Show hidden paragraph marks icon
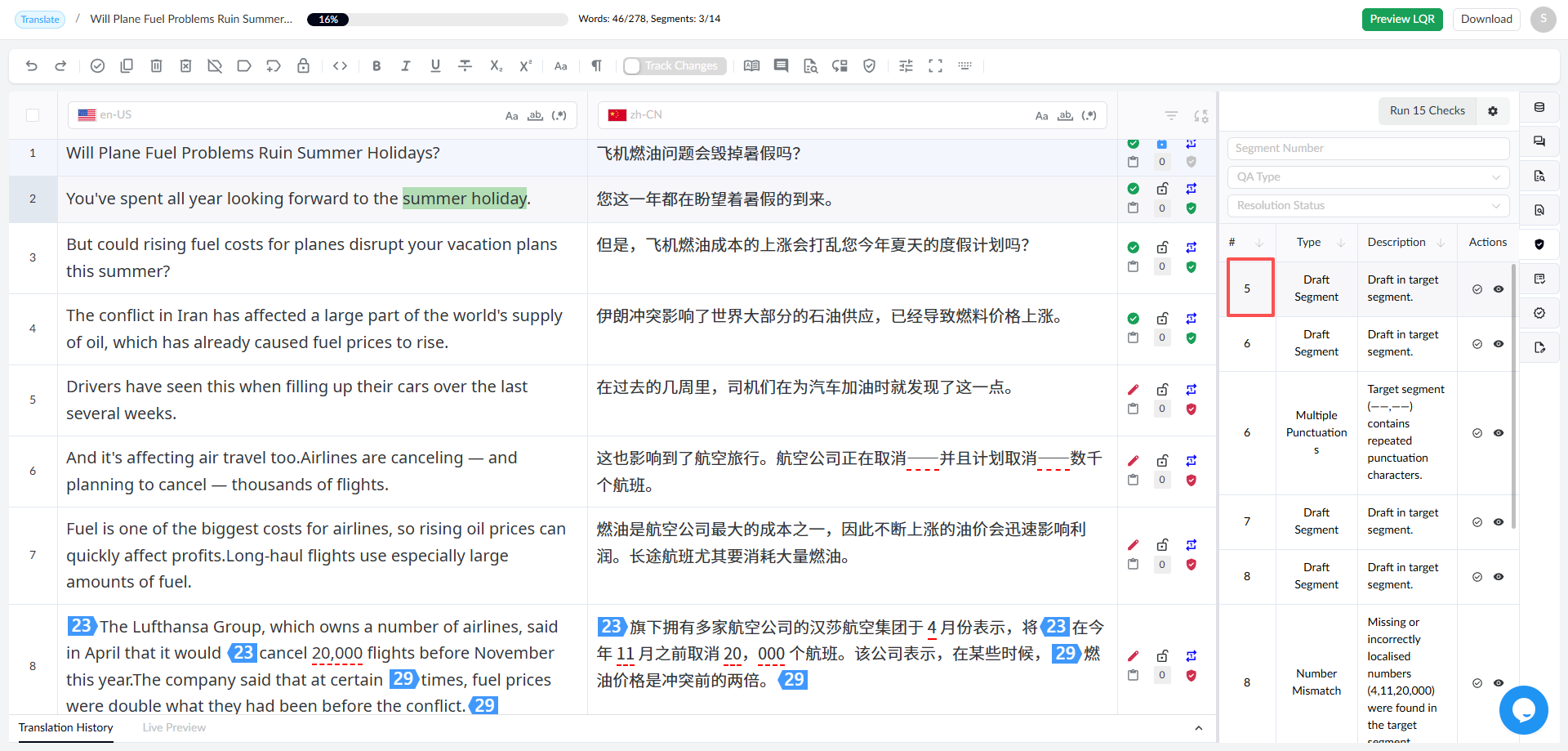The width and height of the screenshot is (1568, 751). tap(597, 66)
